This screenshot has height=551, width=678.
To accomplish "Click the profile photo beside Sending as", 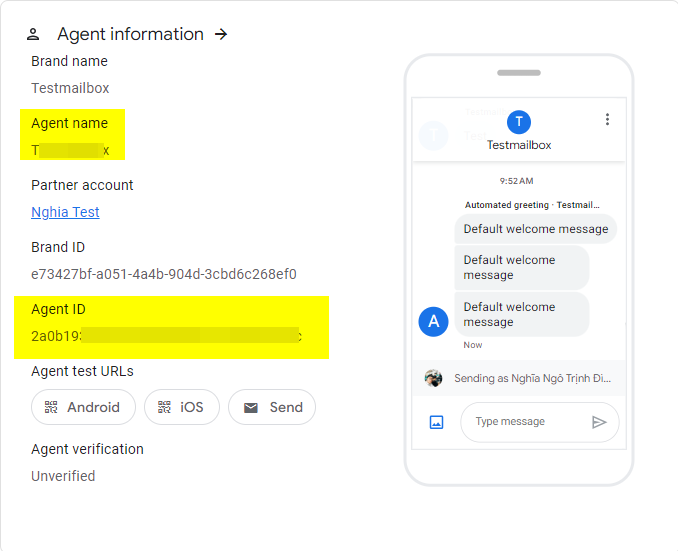I will pyautogui.click(x=433, y=378).
